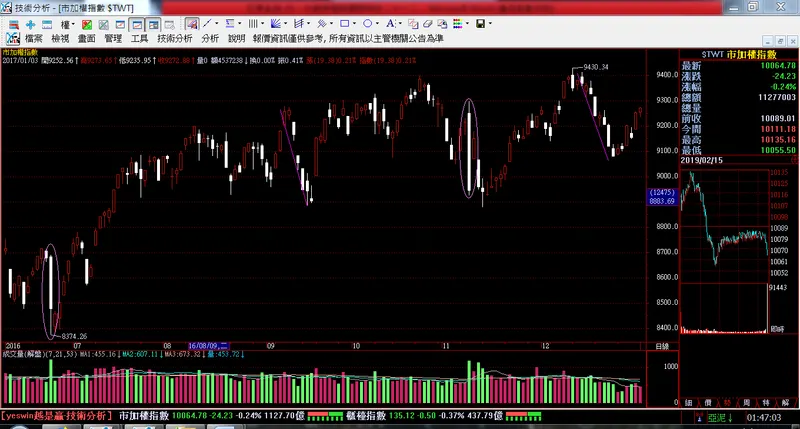
Task: Select the rectangle drawing tool
Action: click(344, 23)
